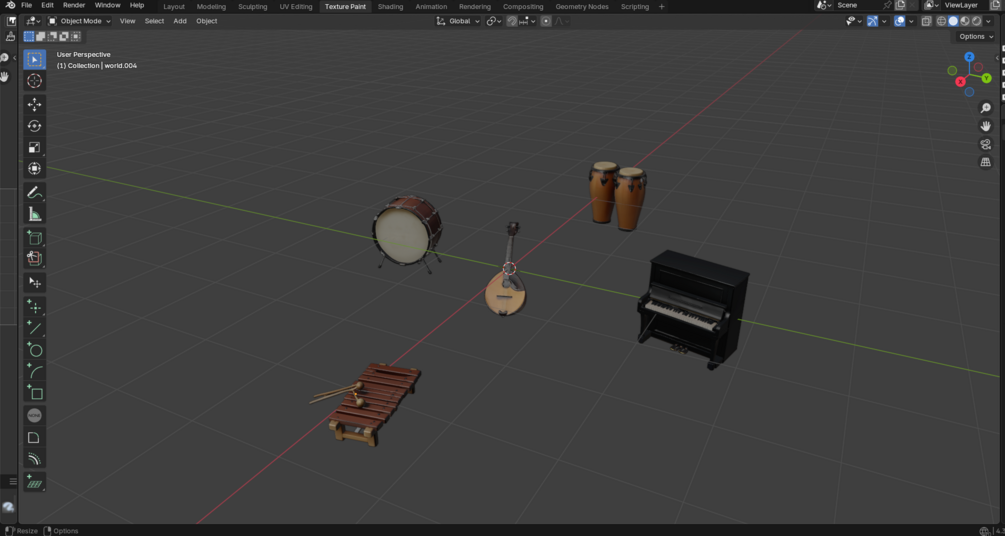Click the green Y axis gizmo ball
Screen dimensions: 1005x536
pos(986,78)
